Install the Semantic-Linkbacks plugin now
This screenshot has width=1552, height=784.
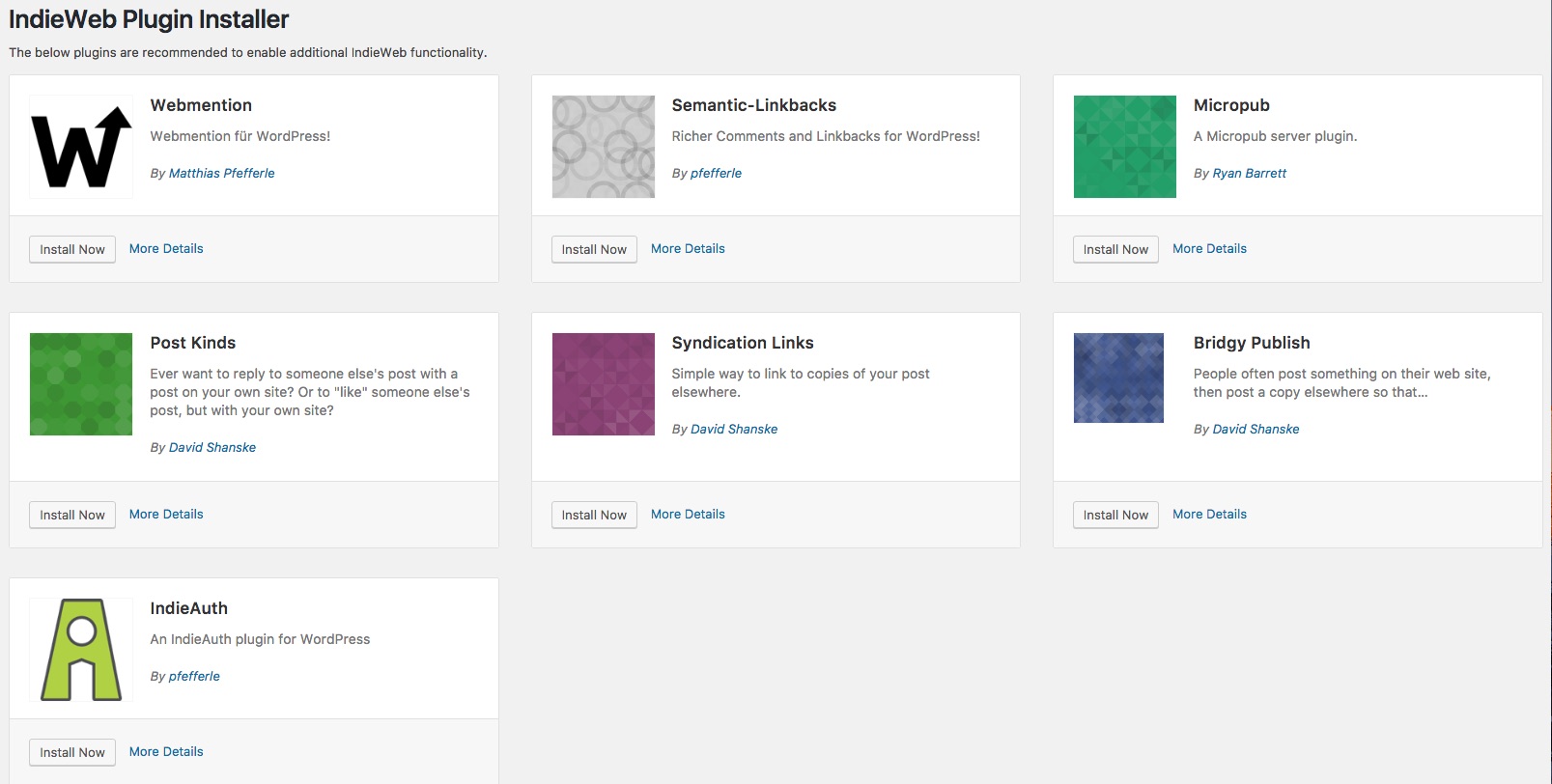594,249
